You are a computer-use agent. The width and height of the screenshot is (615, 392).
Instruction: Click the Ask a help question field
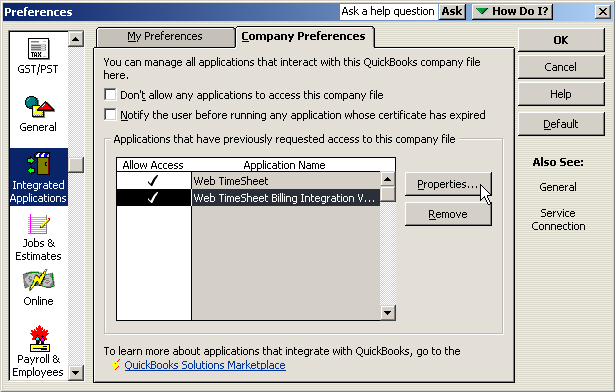[x=388, y=11]
